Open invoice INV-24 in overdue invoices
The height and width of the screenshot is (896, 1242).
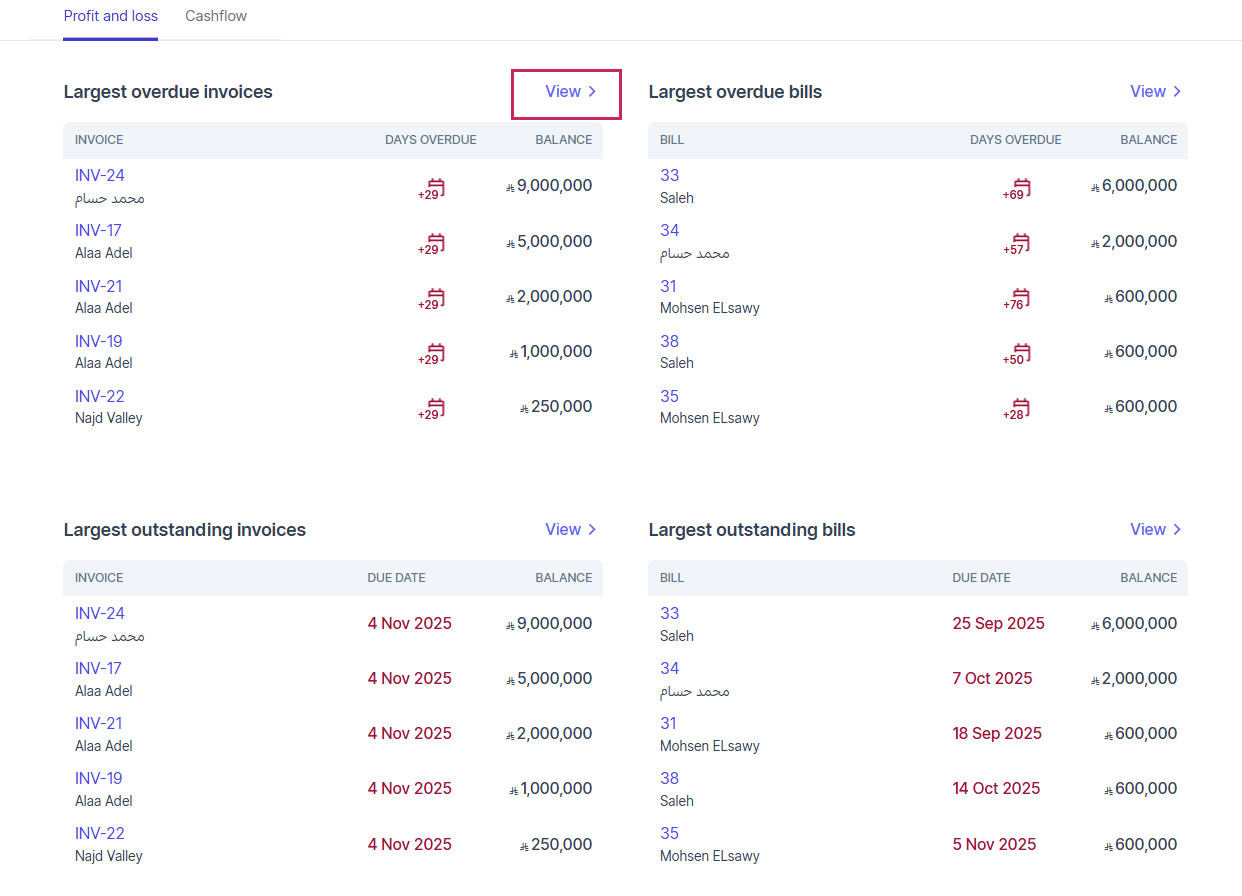point(100,176)
